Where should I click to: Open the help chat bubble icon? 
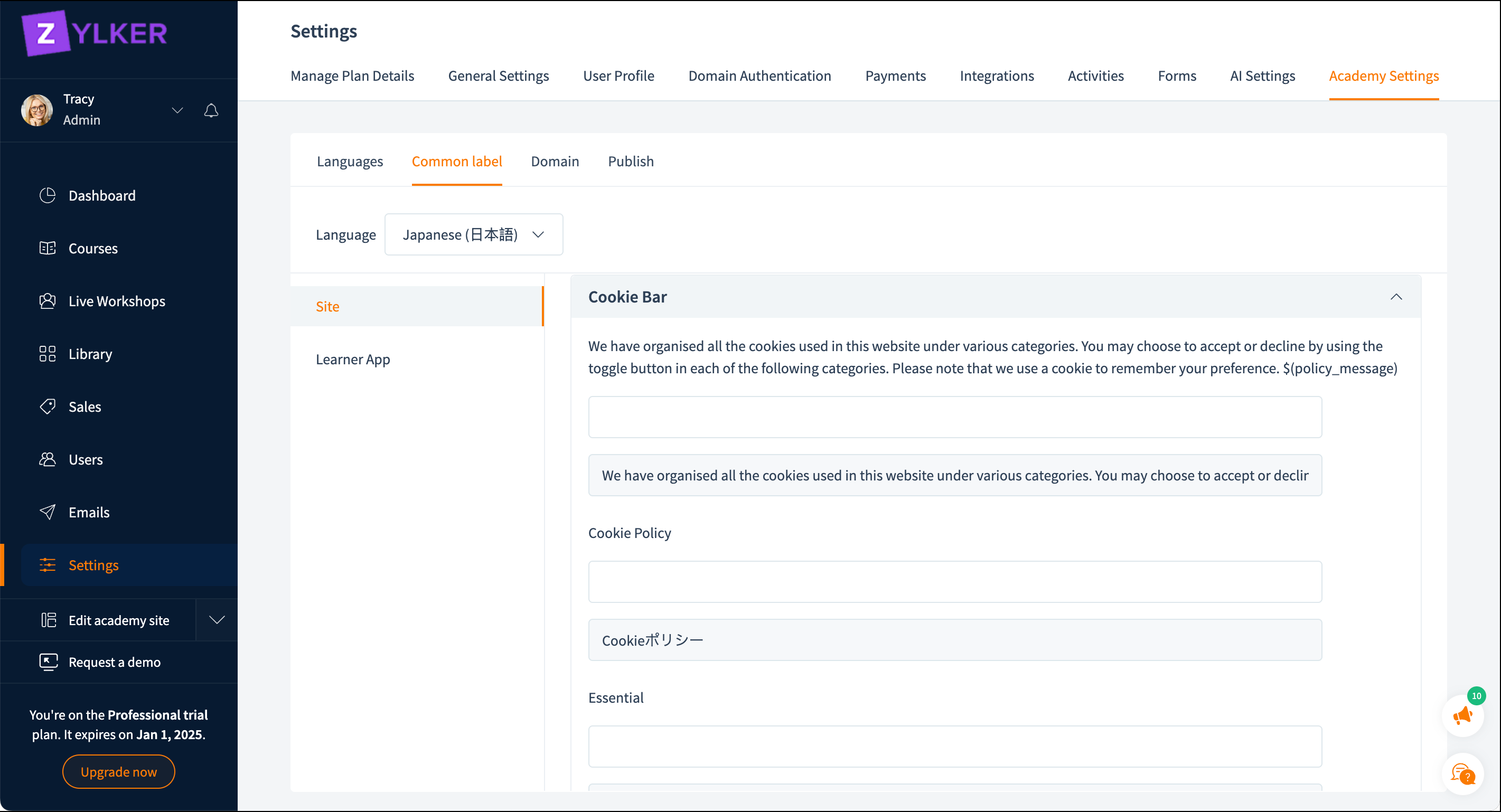[1462, 774]
